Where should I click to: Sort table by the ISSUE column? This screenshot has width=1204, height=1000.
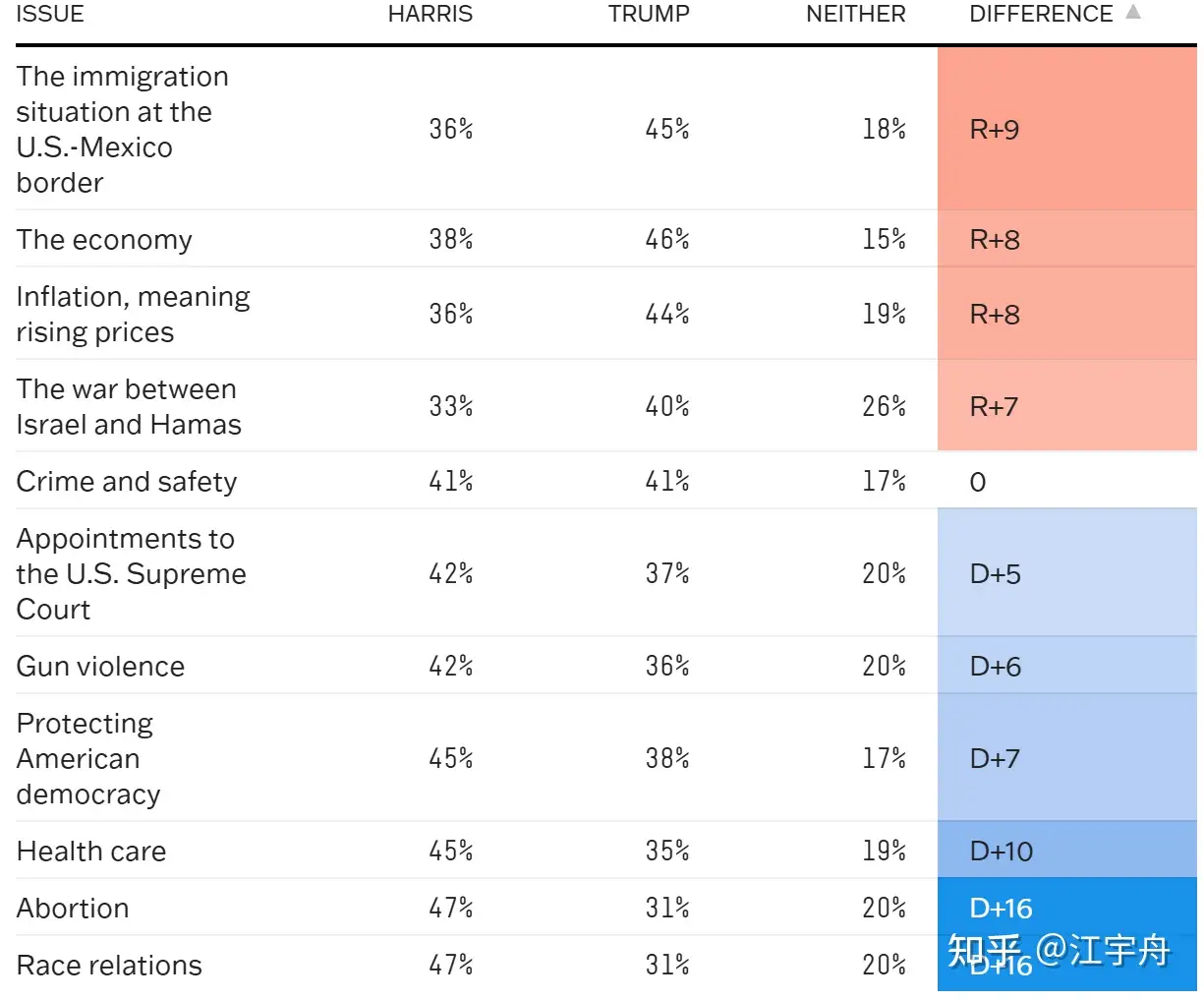(x=50, y=14)
